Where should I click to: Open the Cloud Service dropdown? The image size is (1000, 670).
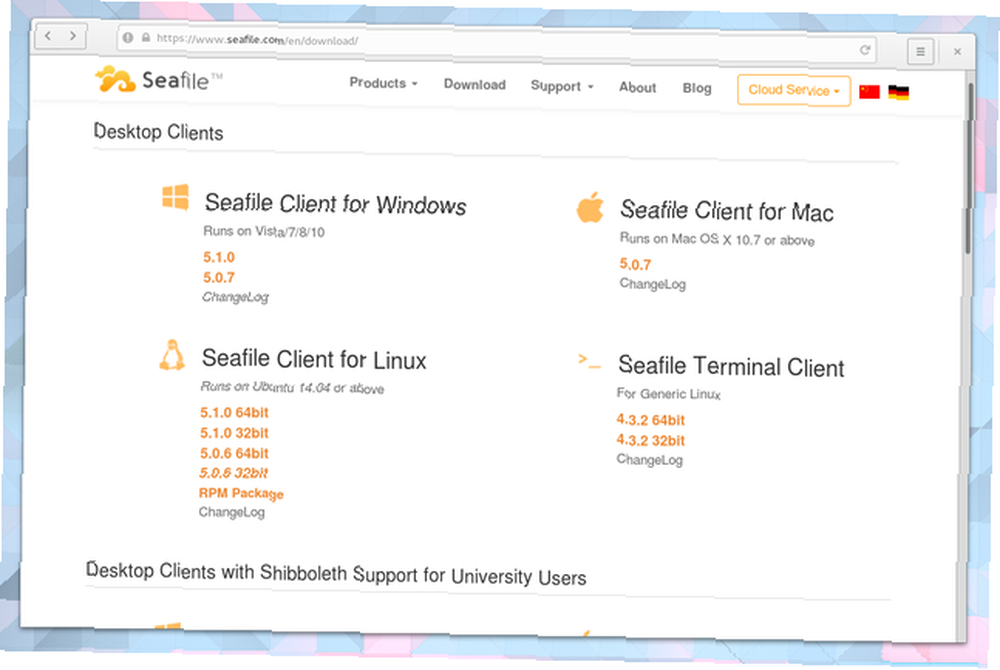click(x=794, y=91)
